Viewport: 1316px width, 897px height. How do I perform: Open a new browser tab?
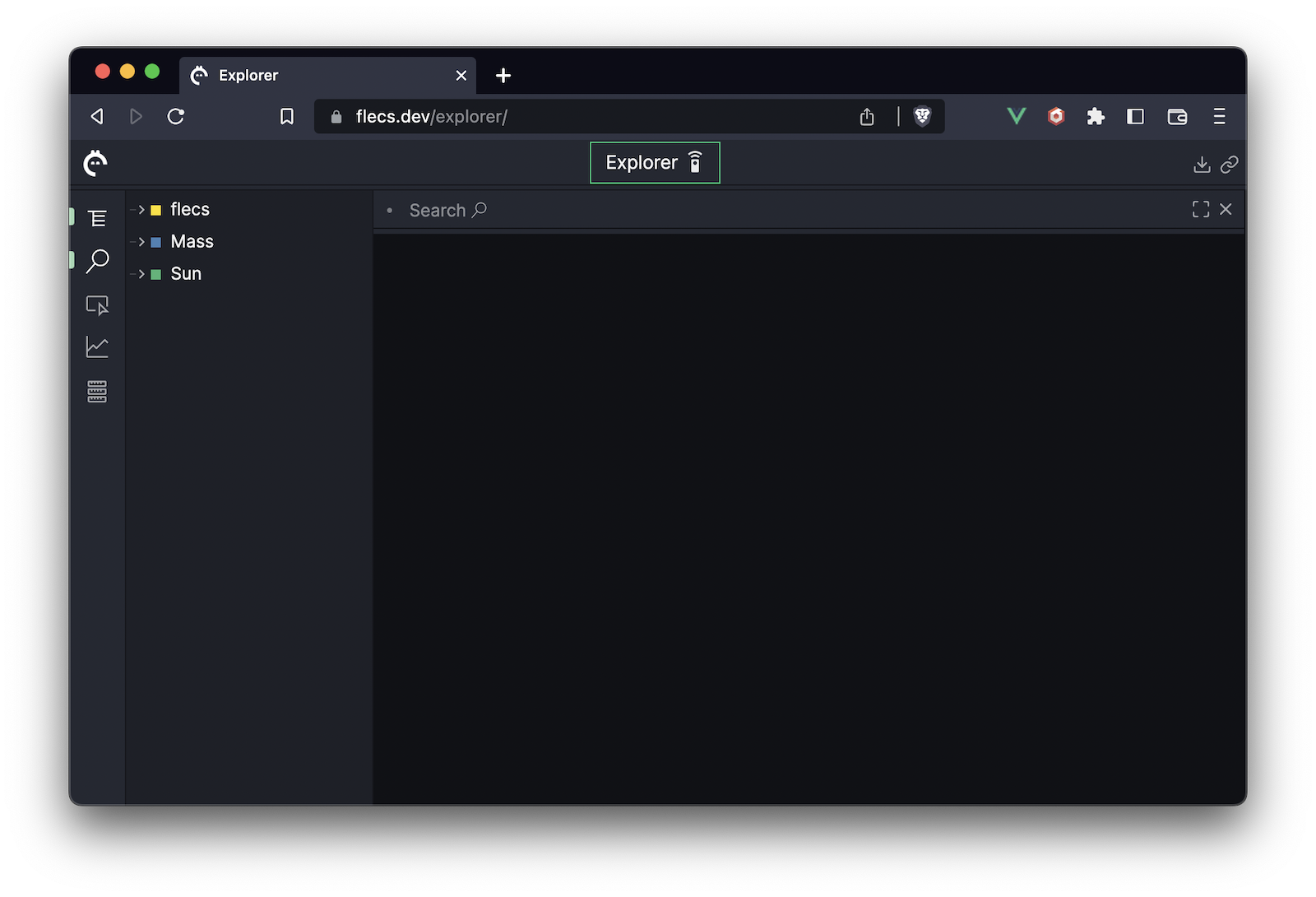(x=503, y=76)
